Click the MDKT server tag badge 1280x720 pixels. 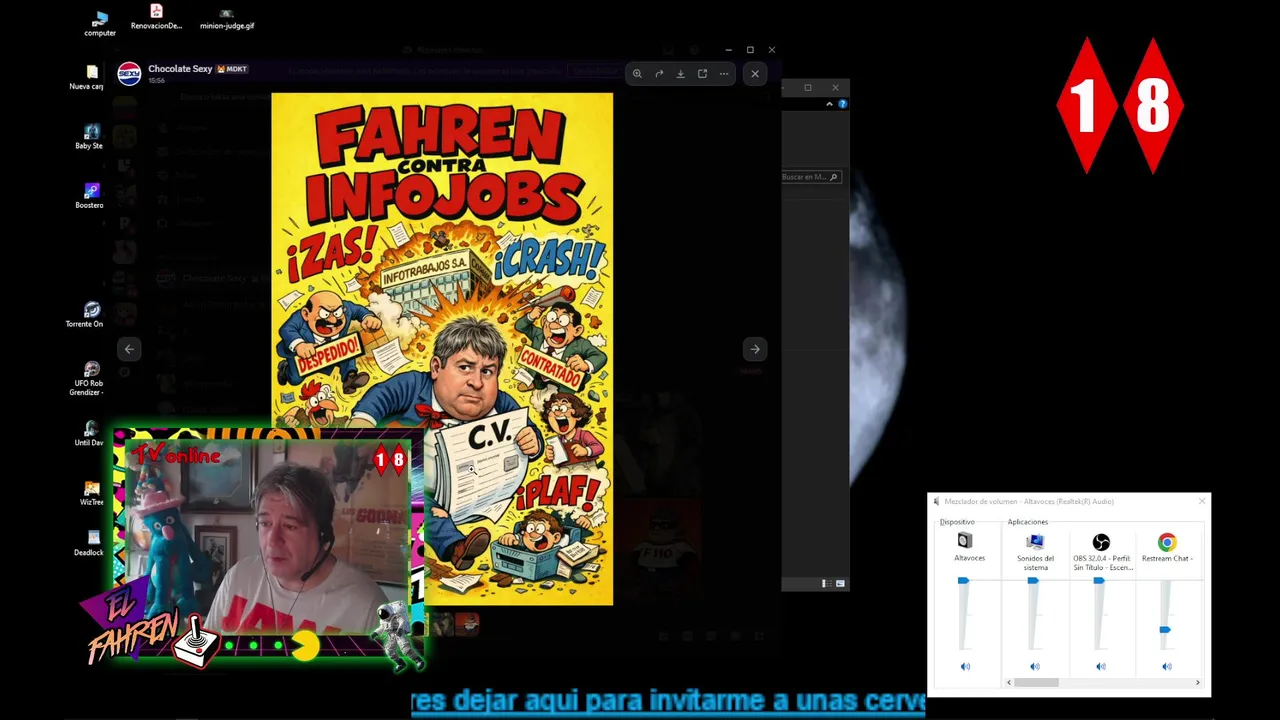(232, 69)
